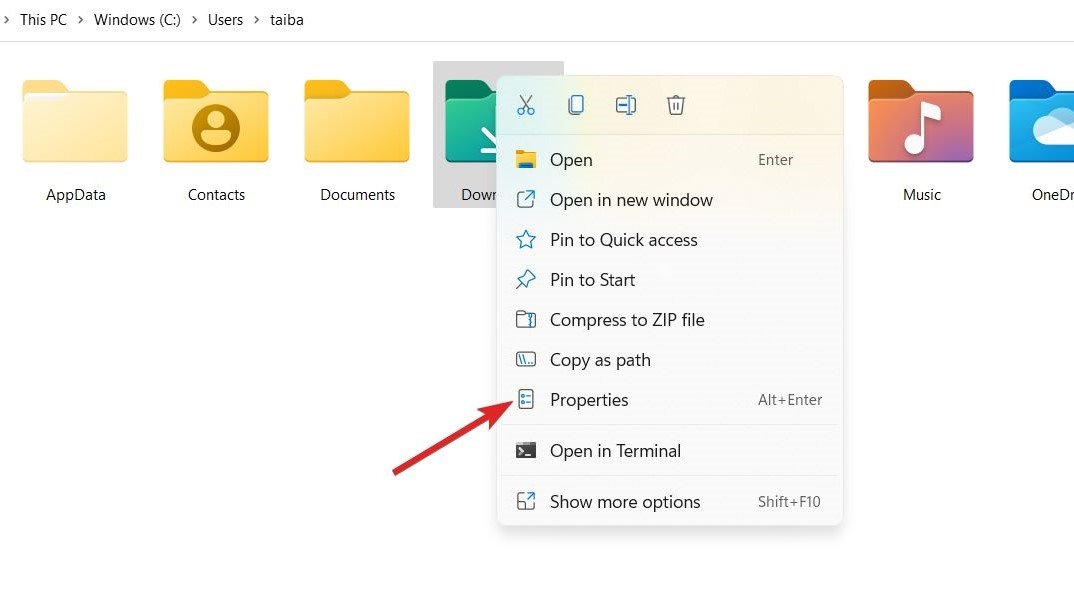Click the Documents folder name label
Image resolution: width=1074 pixels, height=615 pixels.
point(358,194)
